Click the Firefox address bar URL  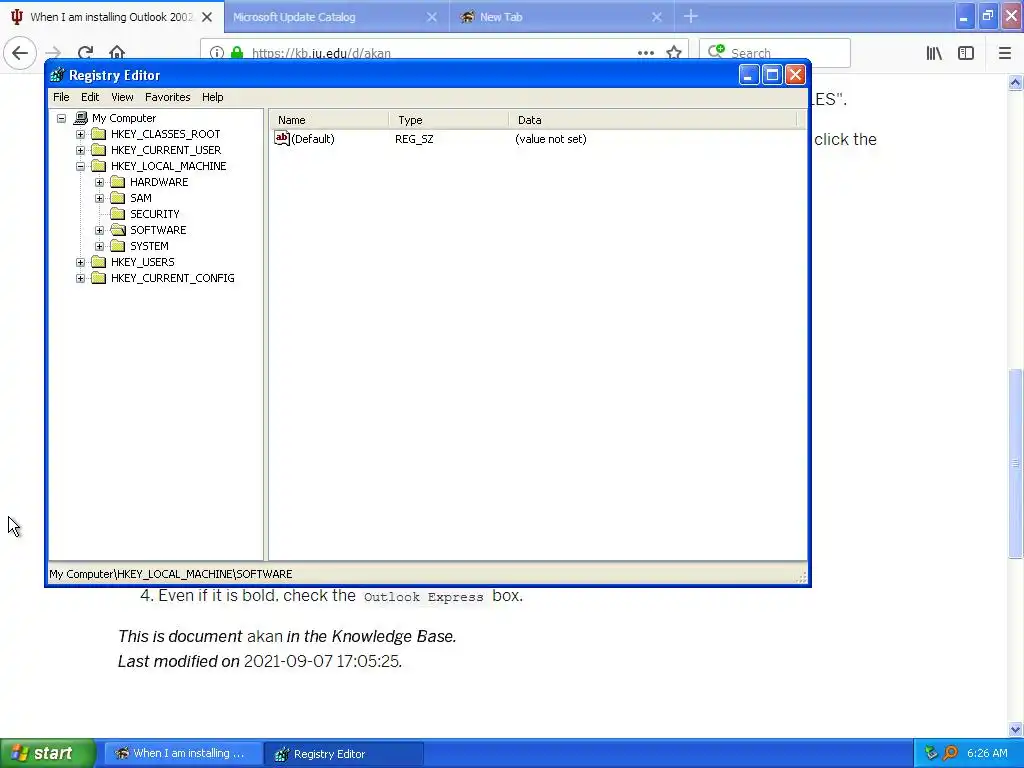click(321, 53)
